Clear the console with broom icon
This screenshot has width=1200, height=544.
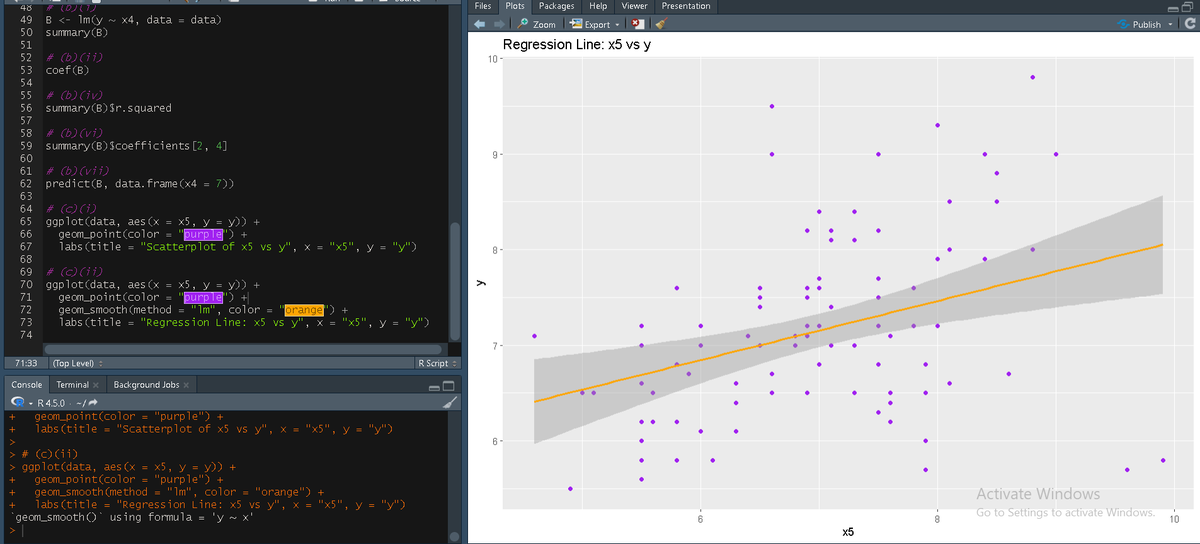(451, 402)
